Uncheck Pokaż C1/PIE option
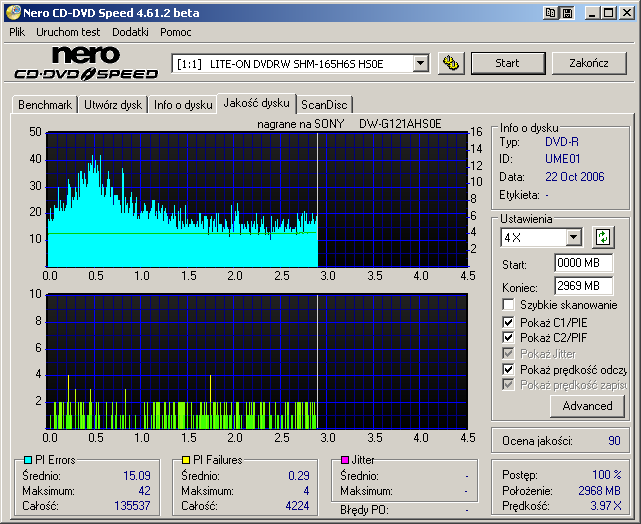 click(x=508, y=322)
